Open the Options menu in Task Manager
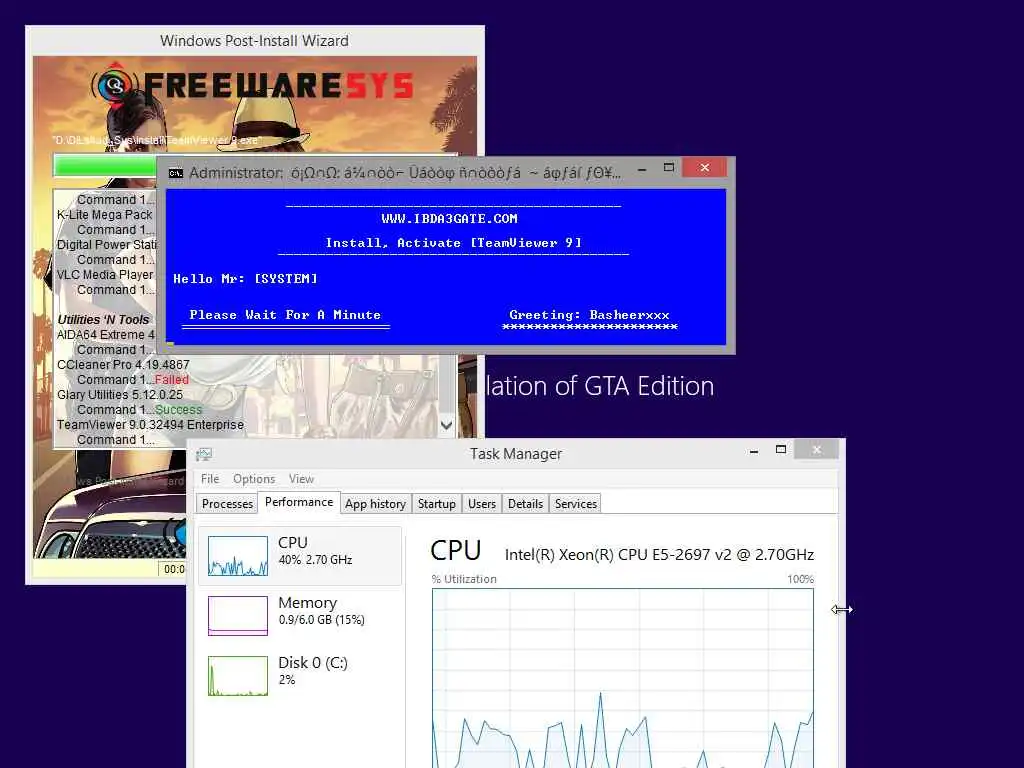 (x=254, y=479)
